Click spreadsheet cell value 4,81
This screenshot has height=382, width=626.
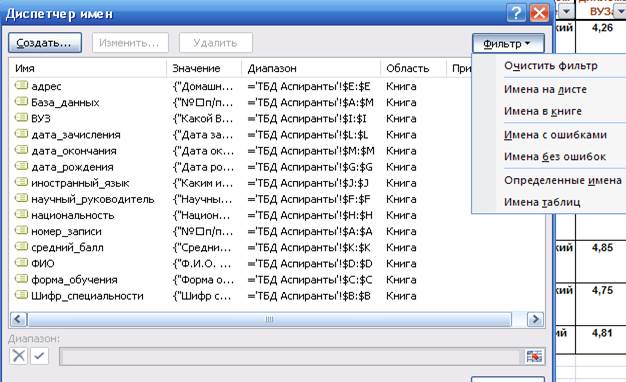(x=602, y=333)
